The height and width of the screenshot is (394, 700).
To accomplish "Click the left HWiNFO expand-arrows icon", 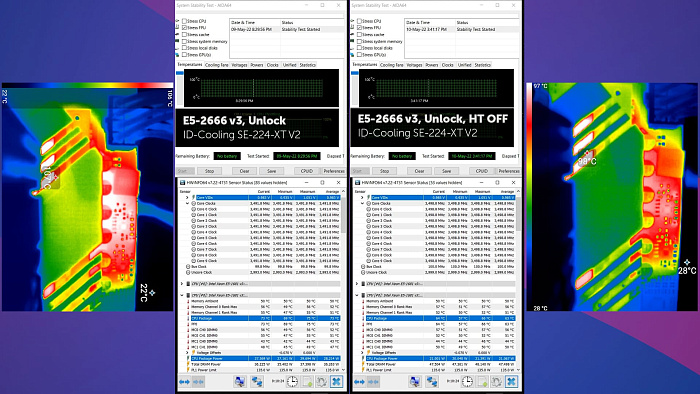I will (184, 382).
